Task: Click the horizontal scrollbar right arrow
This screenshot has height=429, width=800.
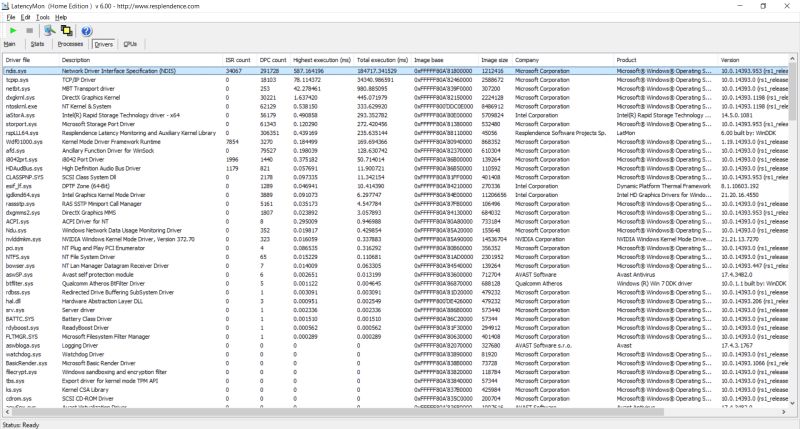Action: 784,412
